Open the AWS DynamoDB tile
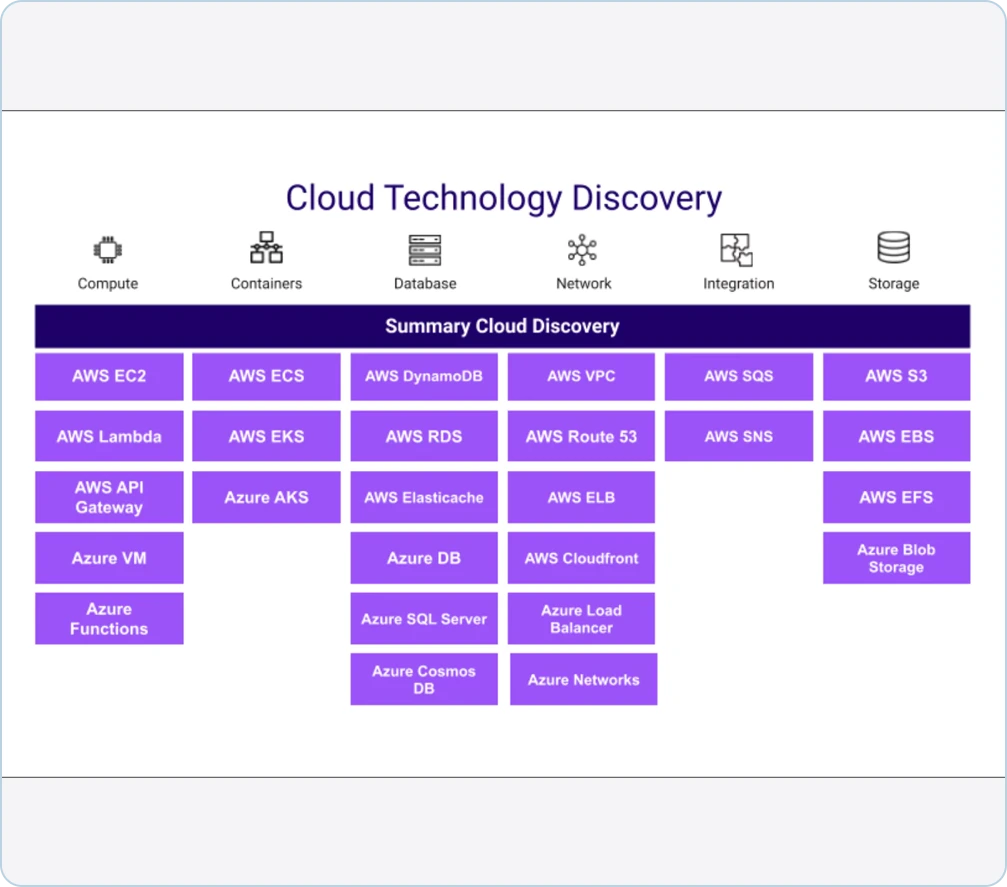The width and height of the screenshot is (1007, 887). coord(424,376)
